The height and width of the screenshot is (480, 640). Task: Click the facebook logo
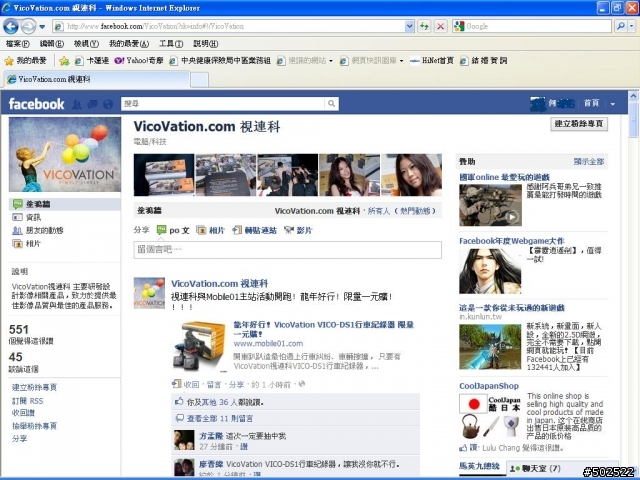[36, 104]
